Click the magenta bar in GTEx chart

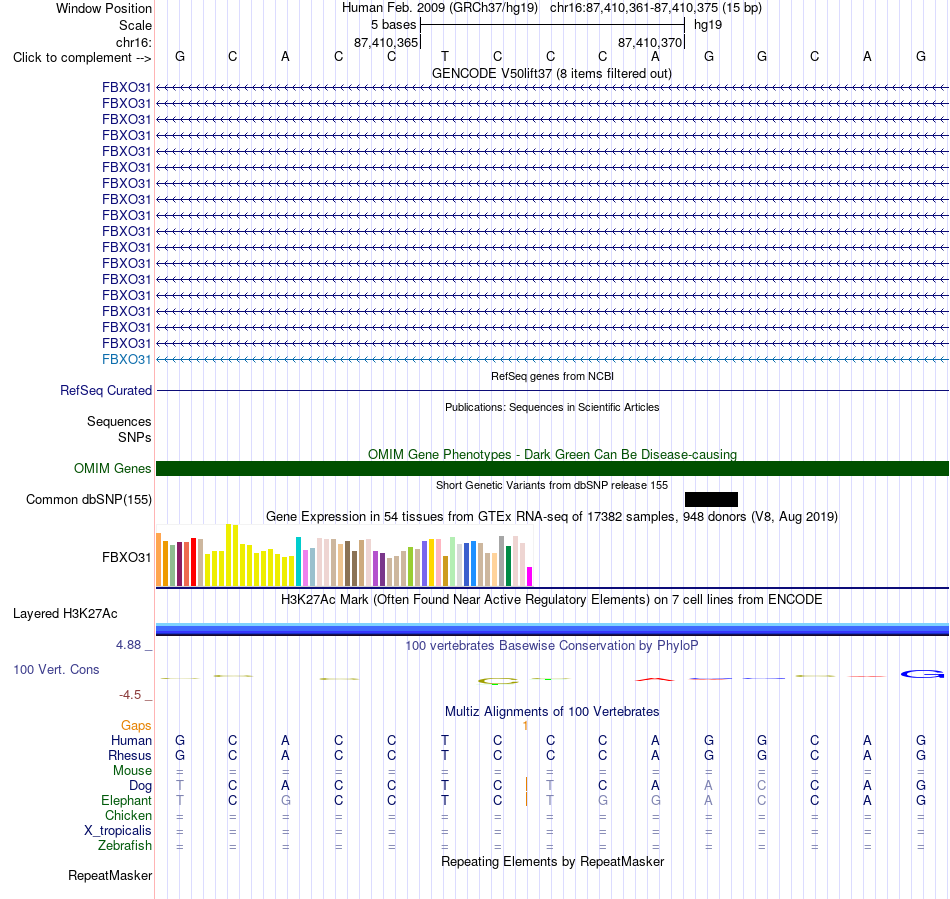click(x=530, y=576)
